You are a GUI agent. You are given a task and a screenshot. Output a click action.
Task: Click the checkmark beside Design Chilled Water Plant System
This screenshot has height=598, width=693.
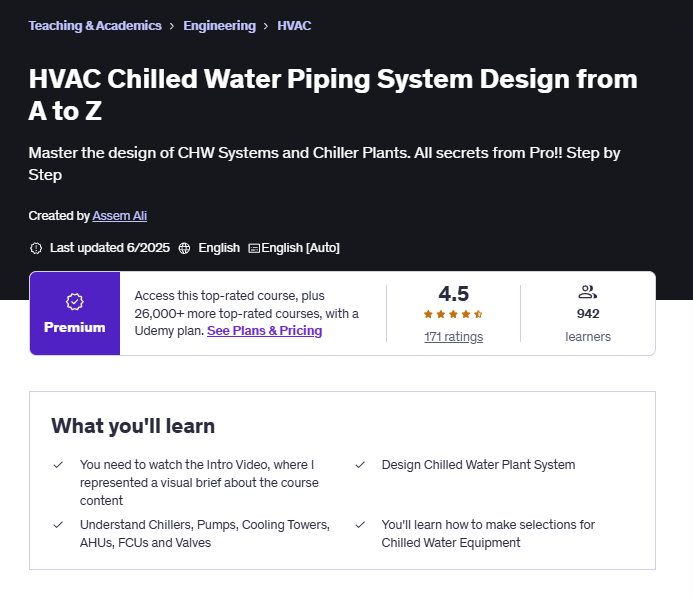[x=360, y=465]
